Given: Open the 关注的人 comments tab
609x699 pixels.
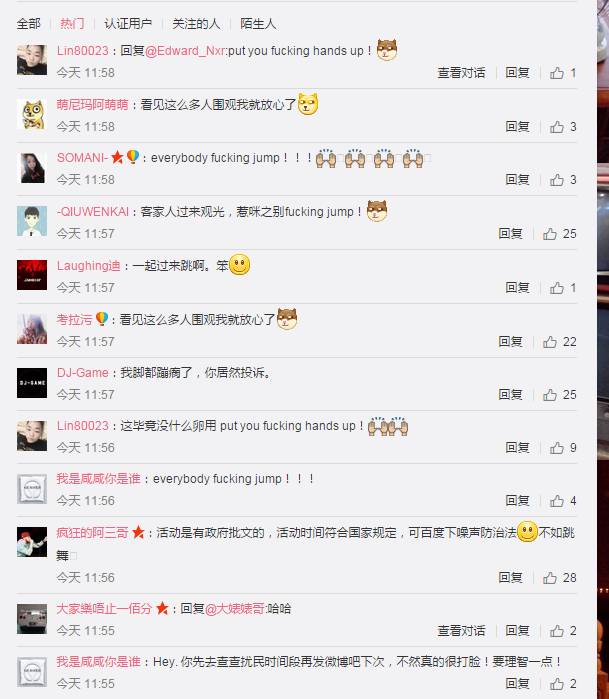Looking at the screenshot, I should coord(196,24).
